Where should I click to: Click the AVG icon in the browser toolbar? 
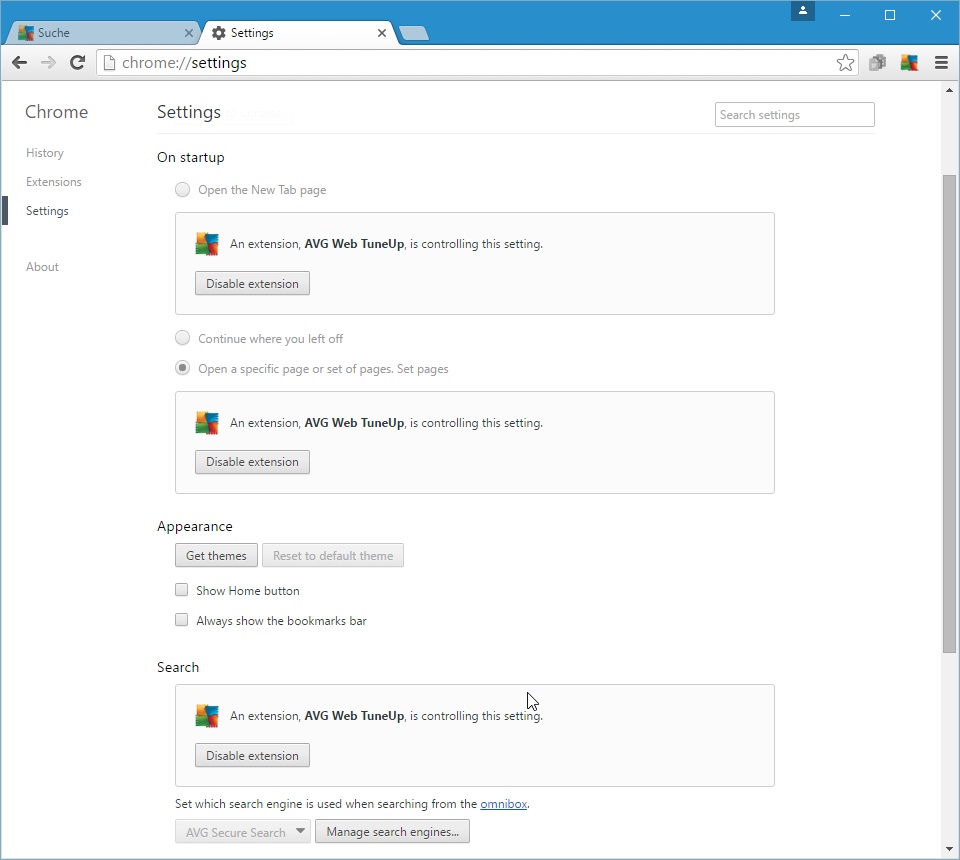(x=909, y=62)
